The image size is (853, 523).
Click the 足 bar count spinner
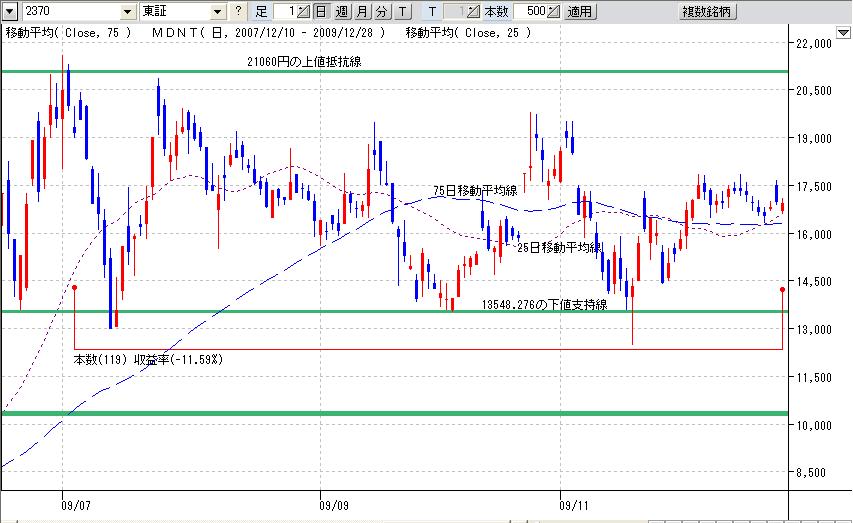(x=304, y=12)
